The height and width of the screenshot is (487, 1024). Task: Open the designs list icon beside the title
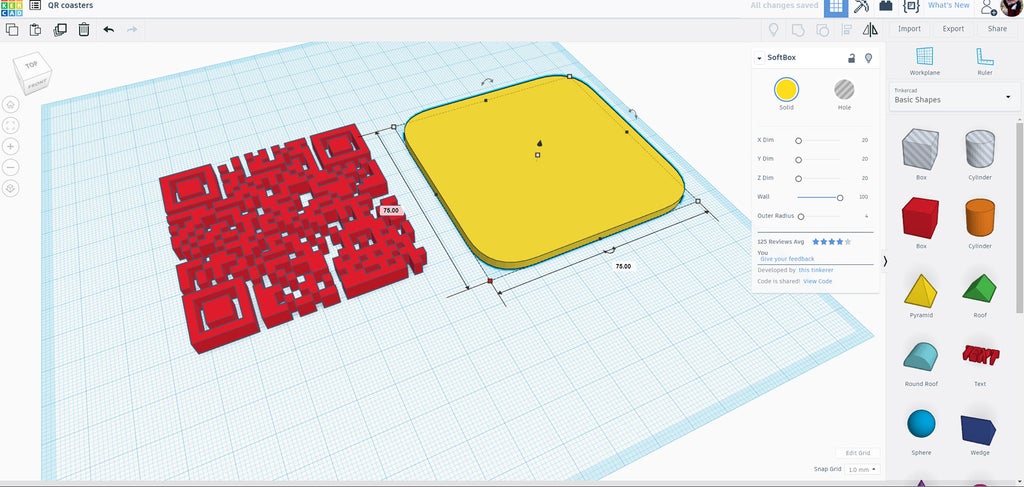click(x=35, y=5)
